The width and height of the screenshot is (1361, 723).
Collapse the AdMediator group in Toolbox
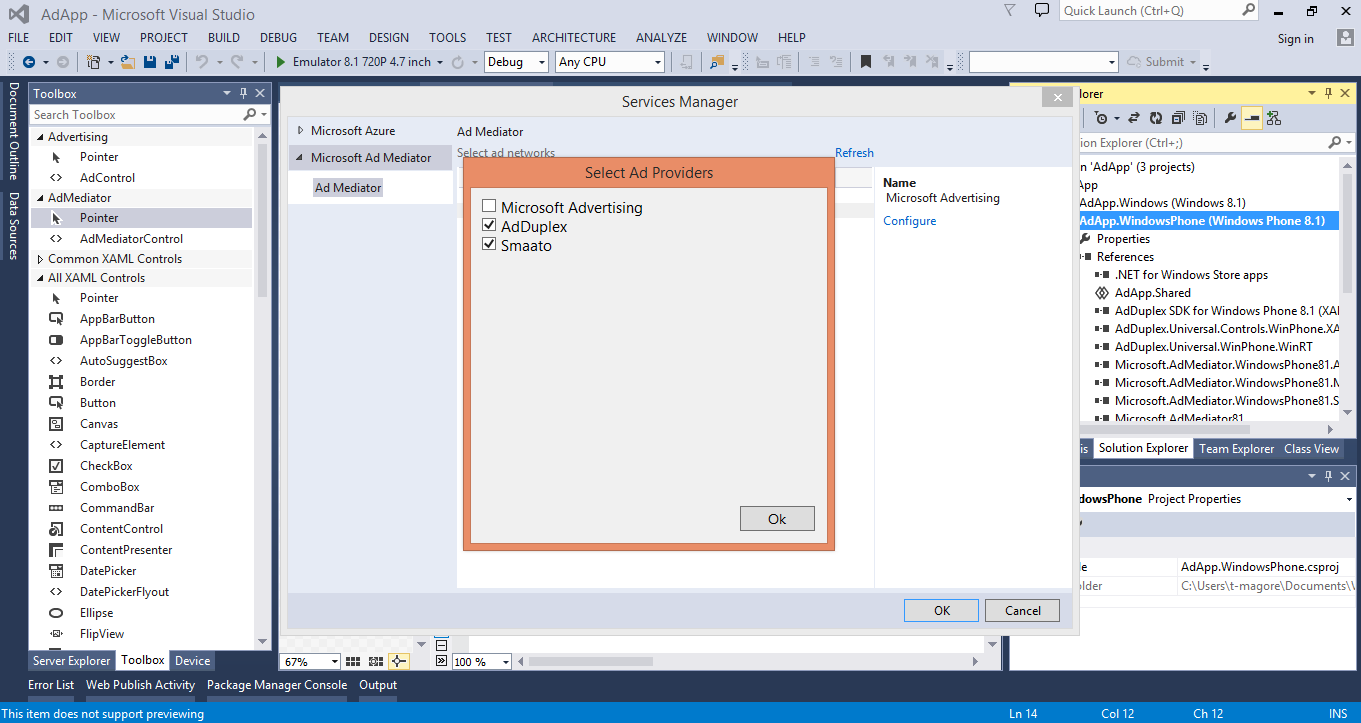pos(40,198)
